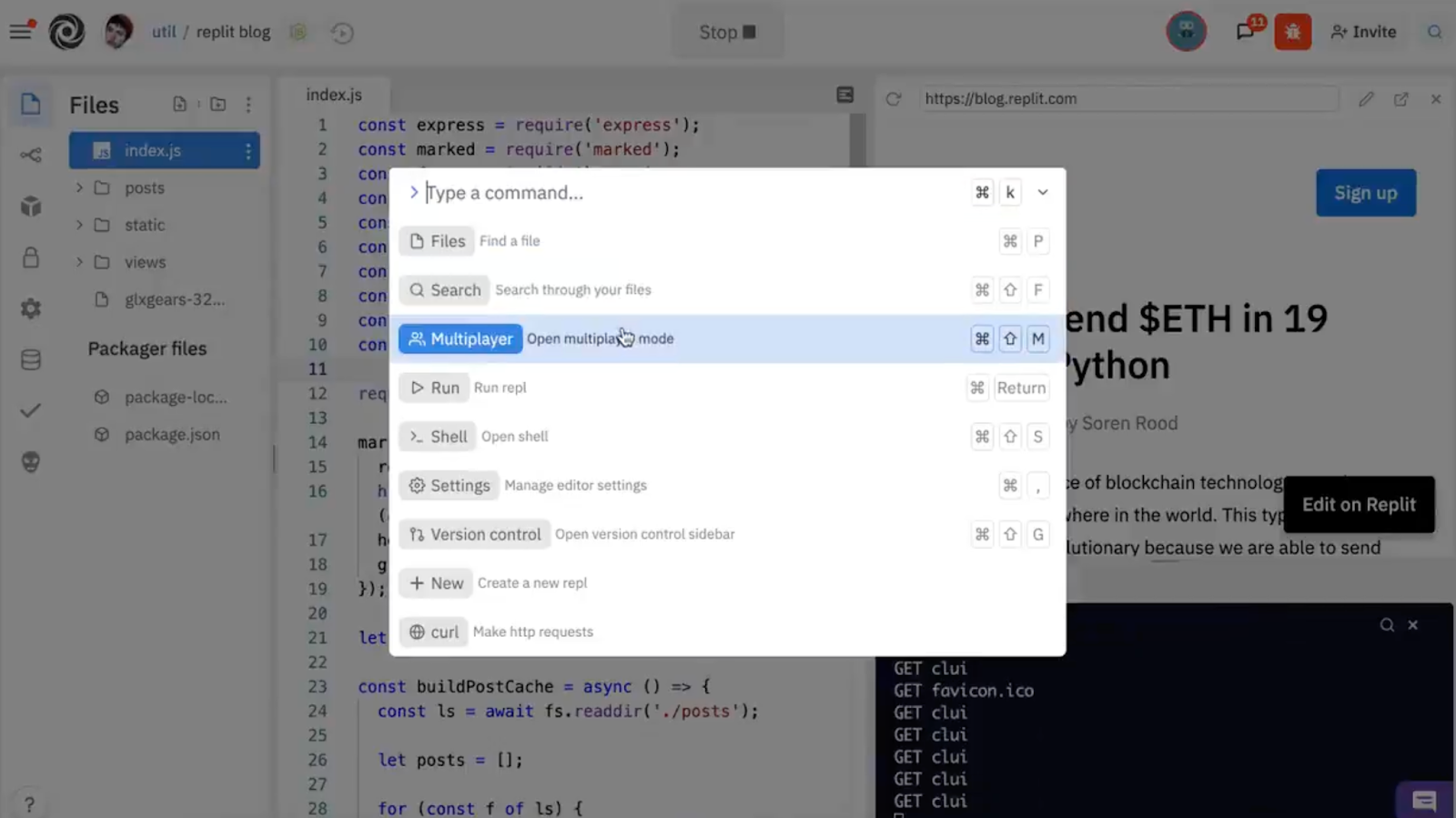1456x818 pixels.
Task: Open the unit tests checkmark sidebar icon
Action: tap(31, 410)
